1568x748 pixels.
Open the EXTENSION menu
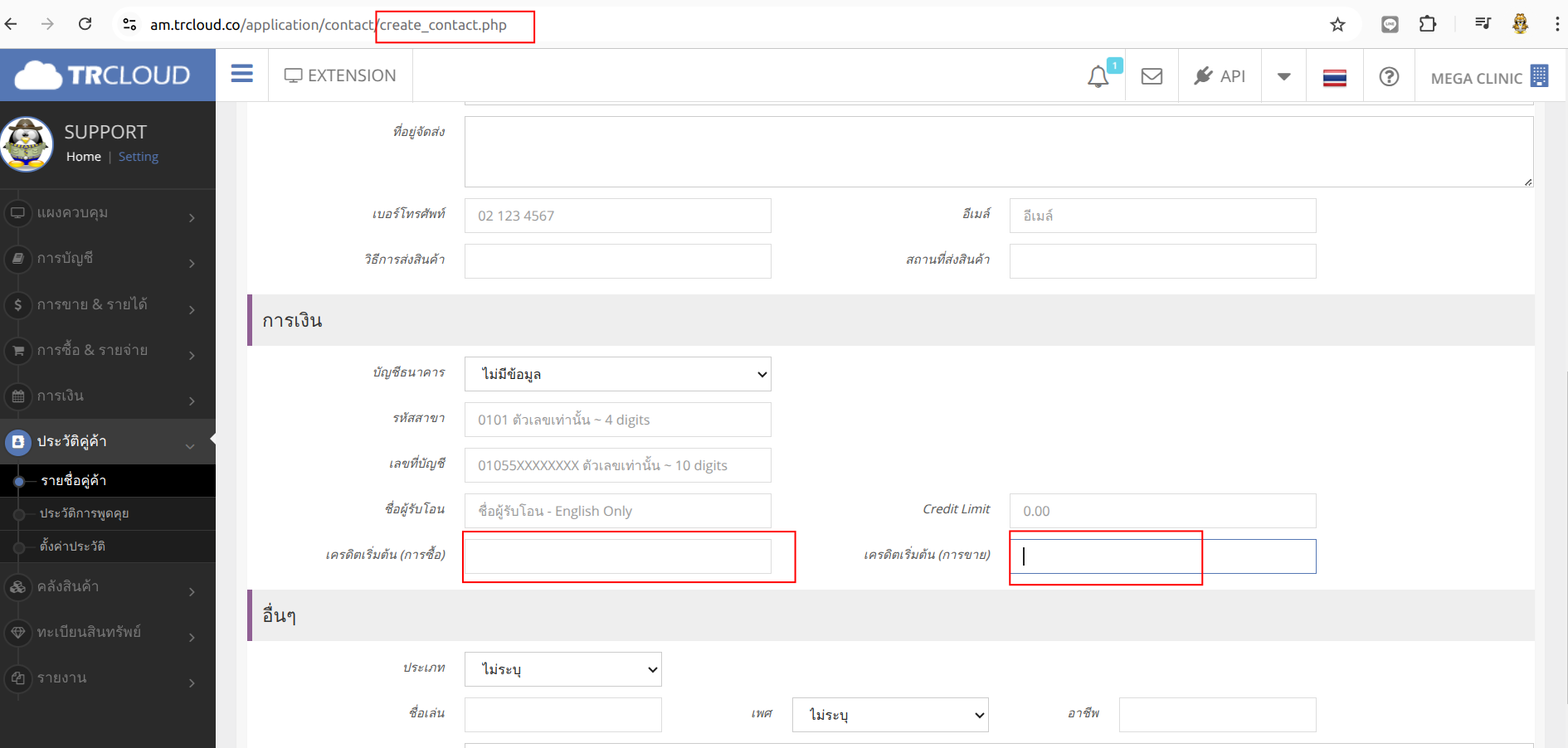340,75
